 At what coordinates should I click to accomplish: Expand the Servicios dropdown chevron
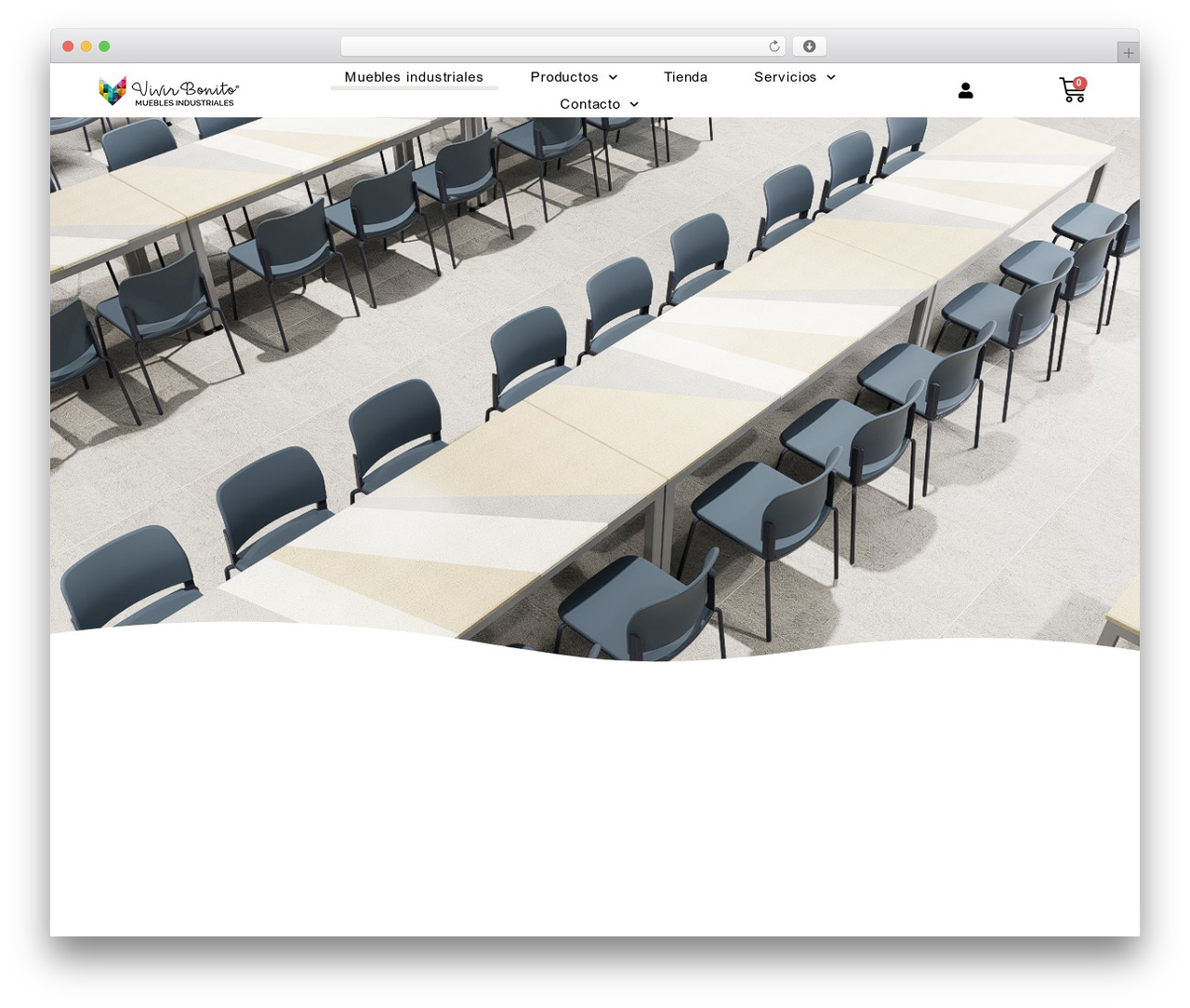831,77
